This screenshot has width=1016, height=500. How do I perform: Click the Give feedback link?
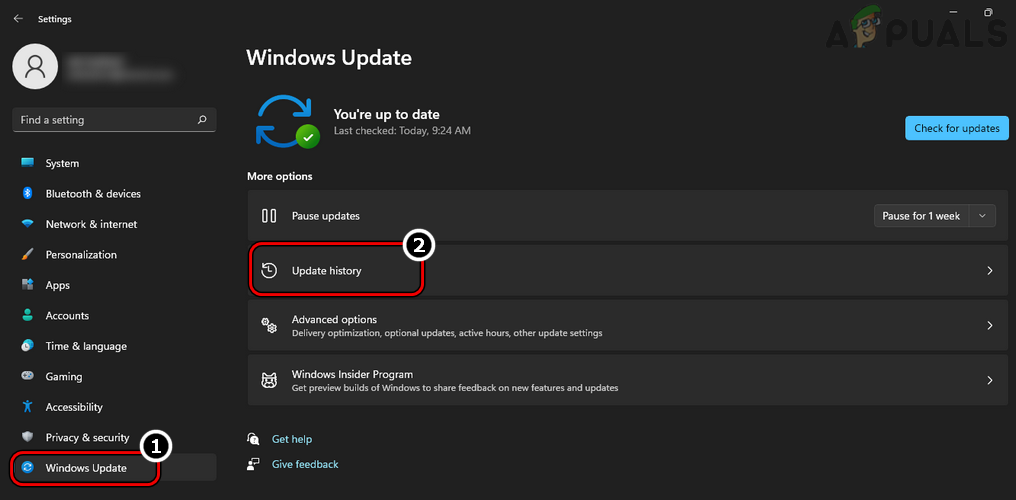pos(305,464)
